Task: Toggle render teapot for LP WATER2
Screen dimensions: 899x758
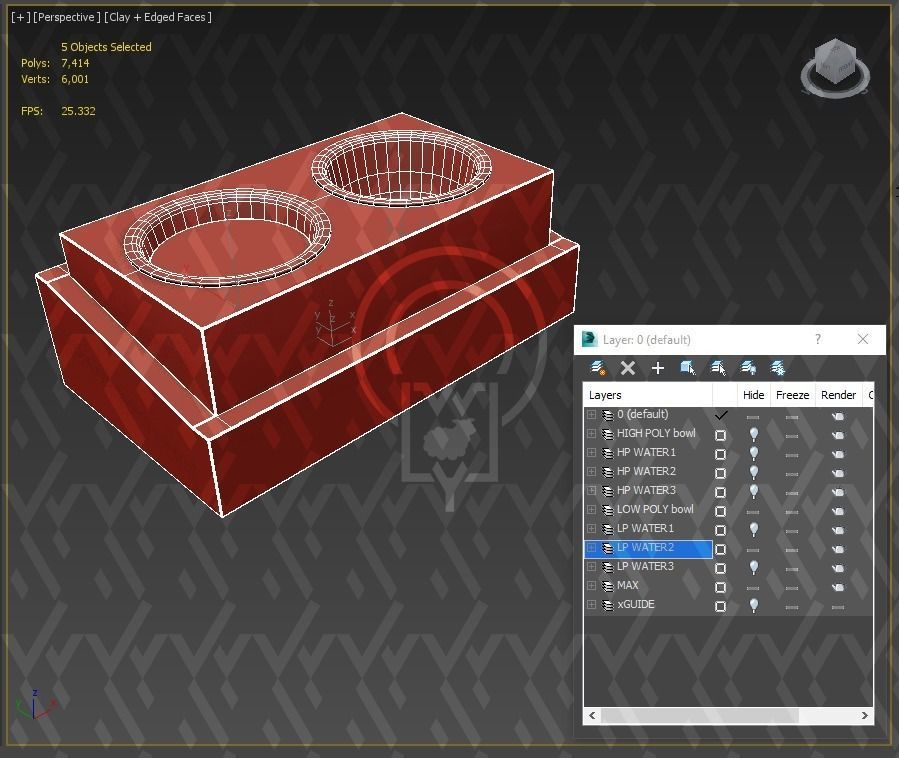Action: tap(838, 549)
